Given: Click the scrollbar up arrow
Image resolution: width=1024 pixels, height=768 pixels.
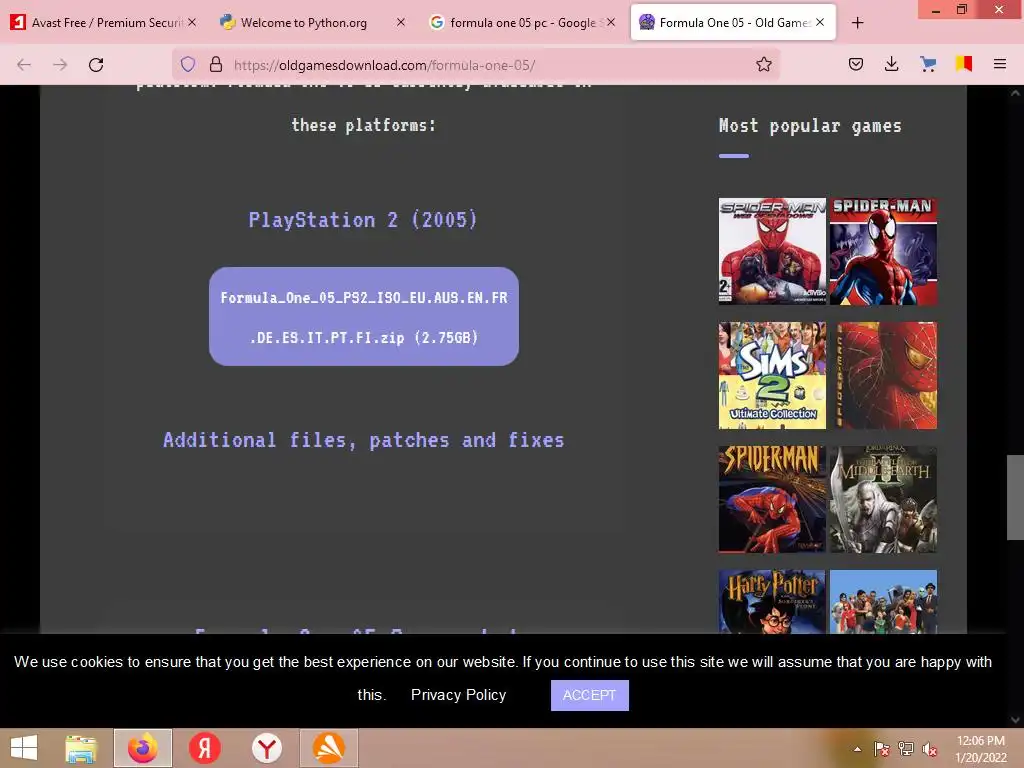Looking at the screenshot, I should click(1015, 93).
